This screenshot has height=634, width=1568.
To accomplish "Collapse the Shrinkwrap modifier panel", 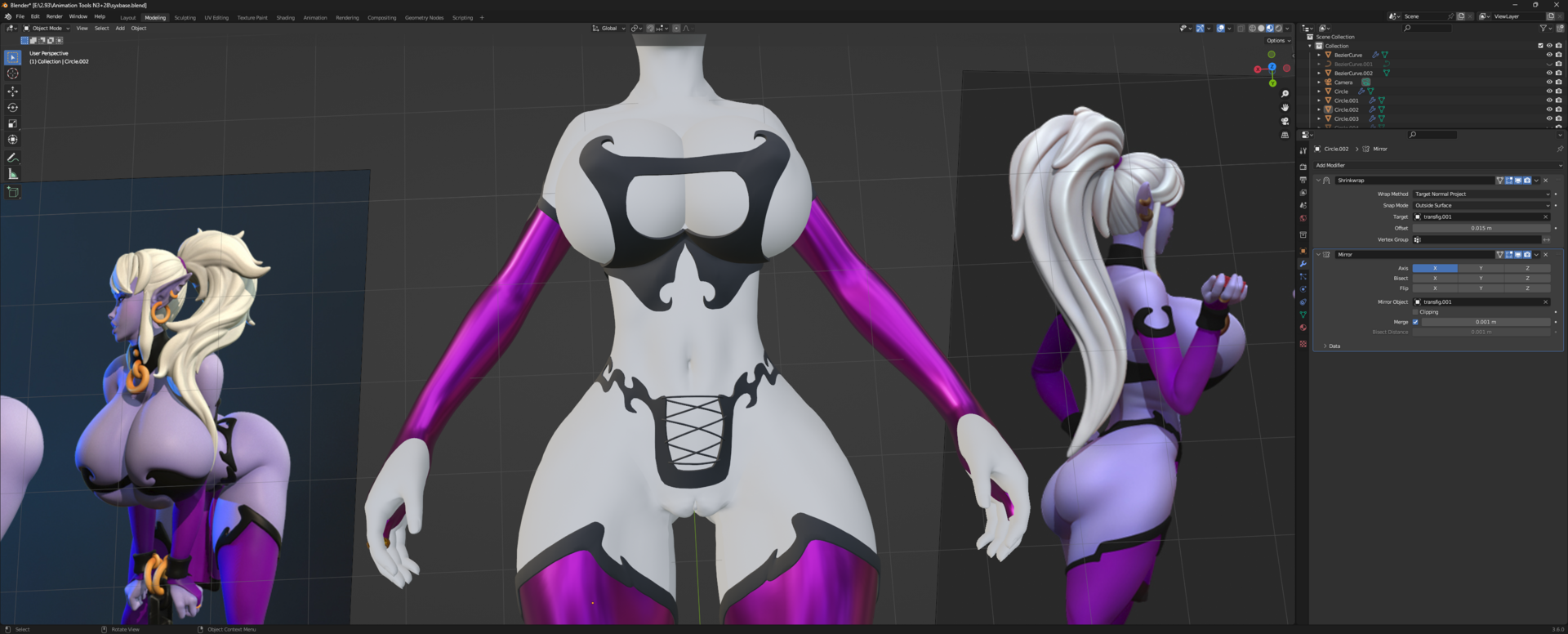I will coord(1318,181).
